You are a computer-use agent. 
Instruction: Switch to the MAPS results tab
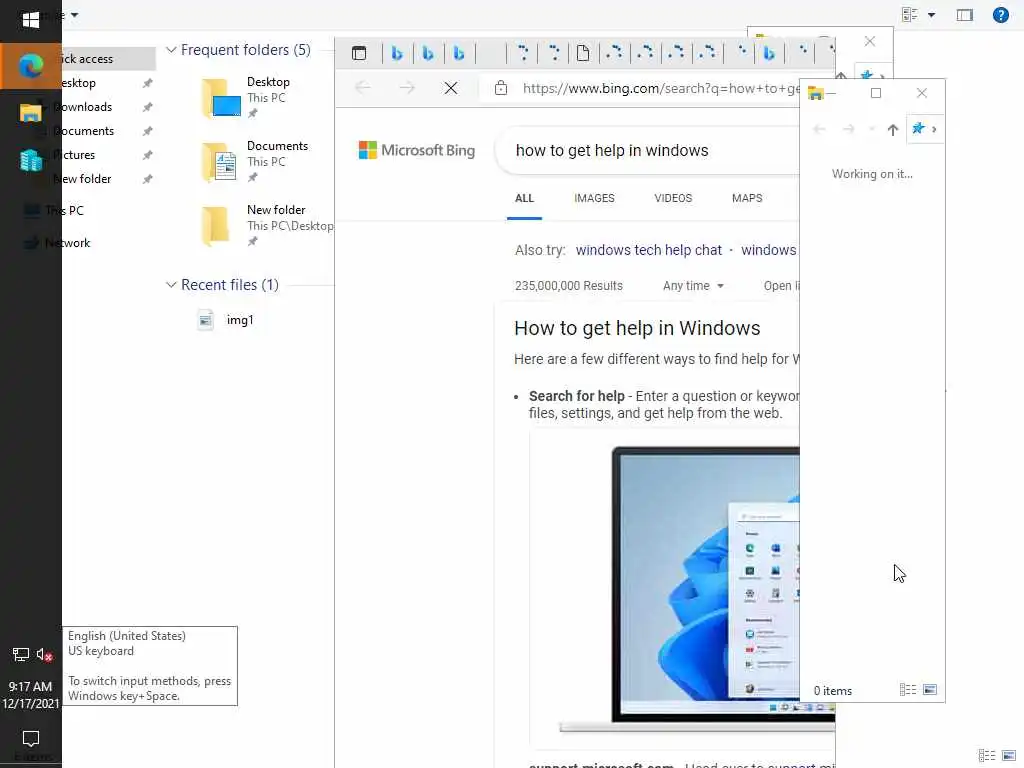[x=746, y=199]
